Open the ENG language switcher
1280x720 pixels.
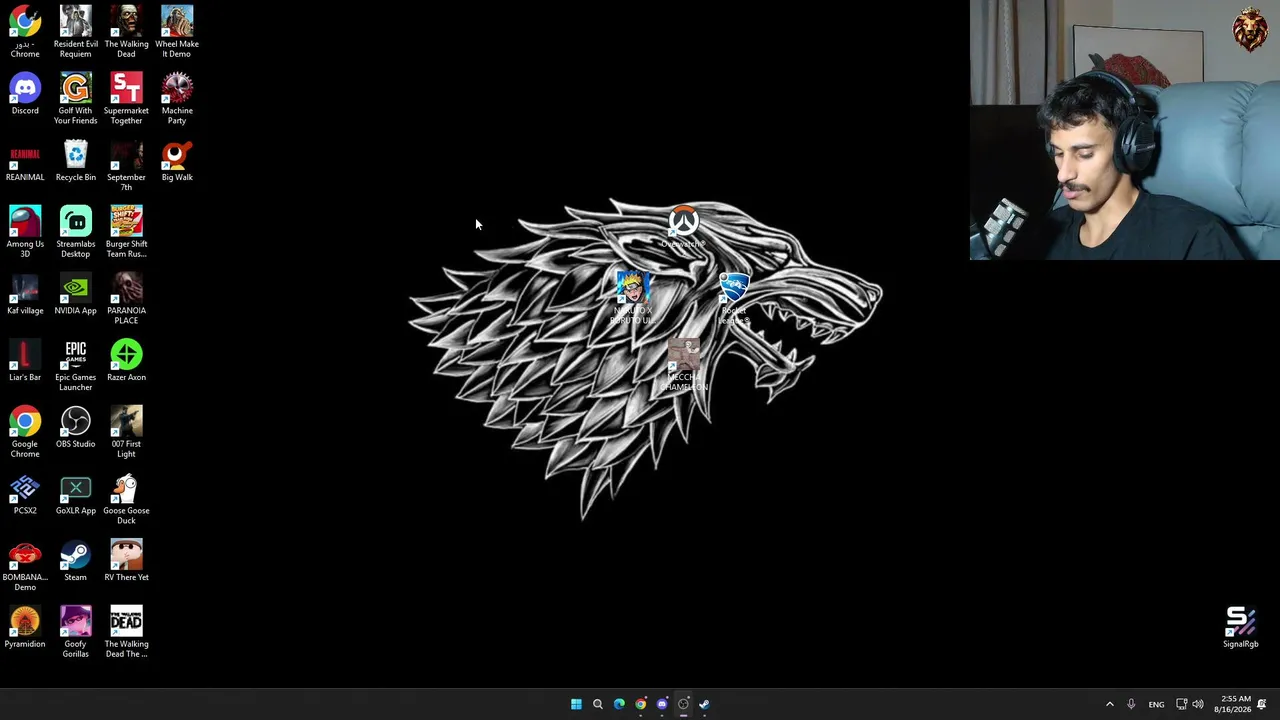click(1156, 704)
